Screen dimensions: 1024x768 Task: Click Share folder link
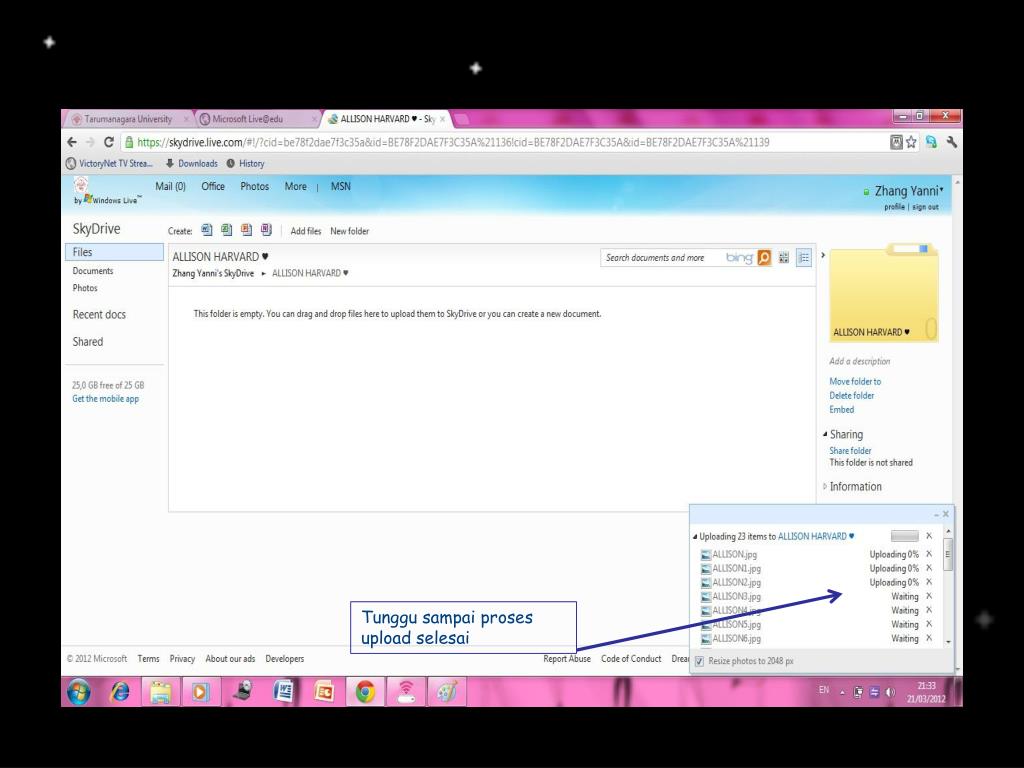point(850,451)
